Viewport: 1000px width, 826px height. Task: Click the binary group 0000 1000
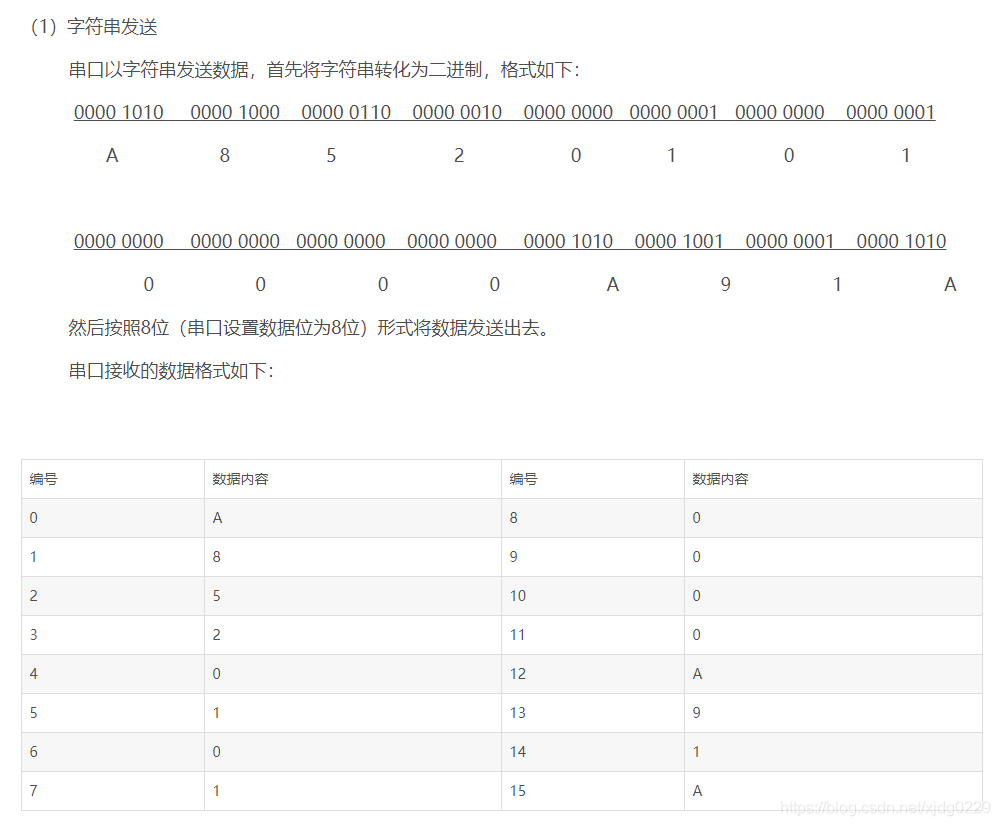[235, 112]
